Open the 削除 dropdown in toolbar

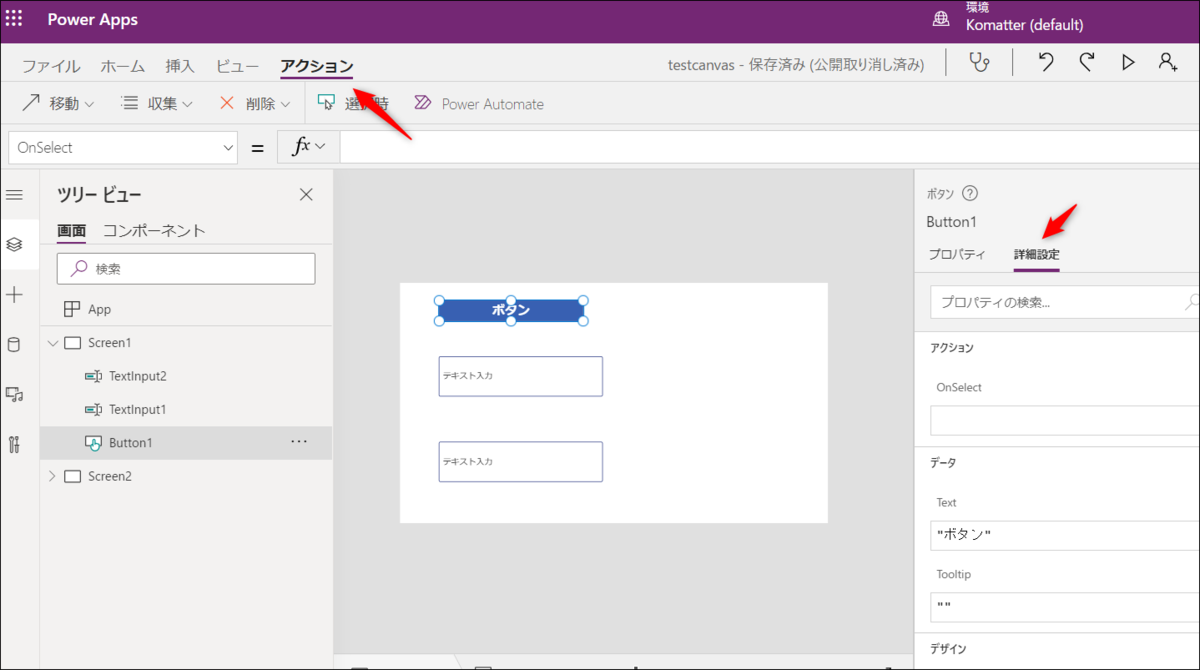[x=254, y=103]
